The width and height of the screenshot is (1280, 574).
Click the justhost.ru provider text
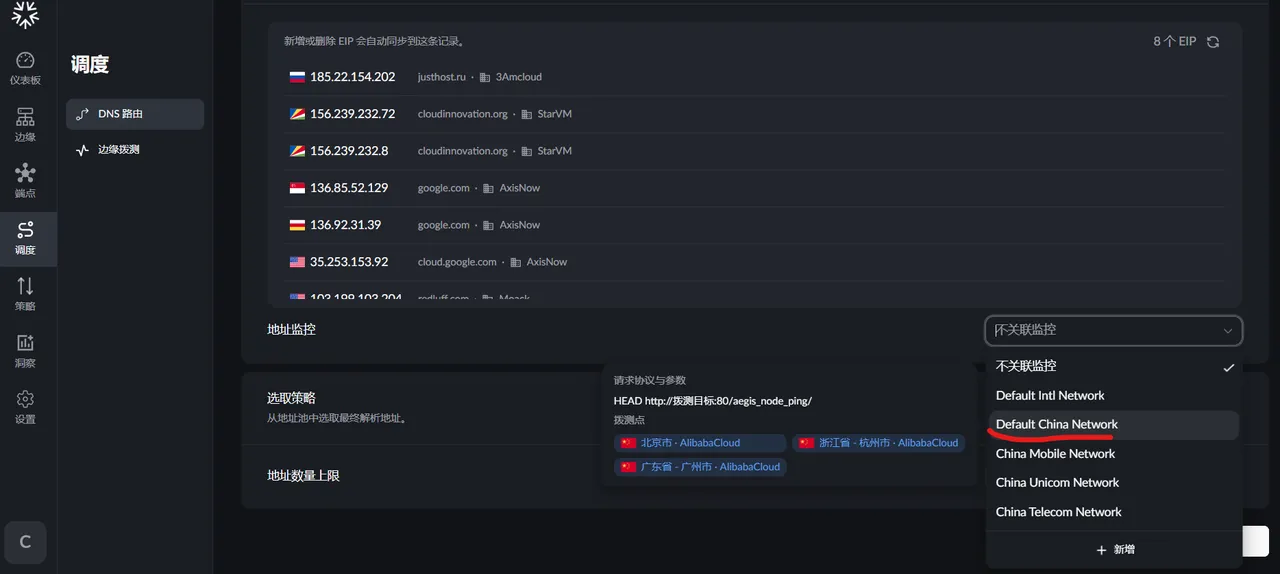[x=443, y=77]
